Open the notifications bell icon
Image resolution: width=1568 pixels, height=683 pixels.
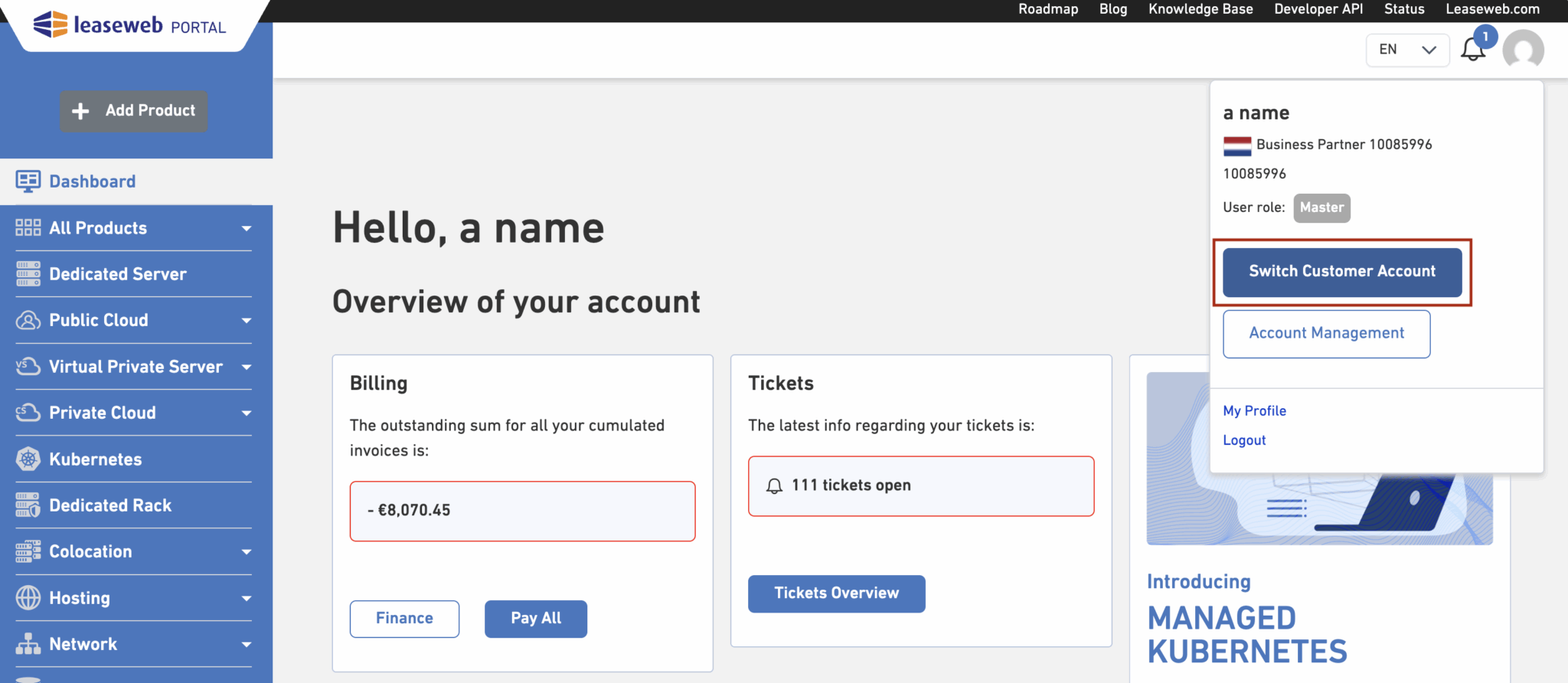pos(1472,50)
